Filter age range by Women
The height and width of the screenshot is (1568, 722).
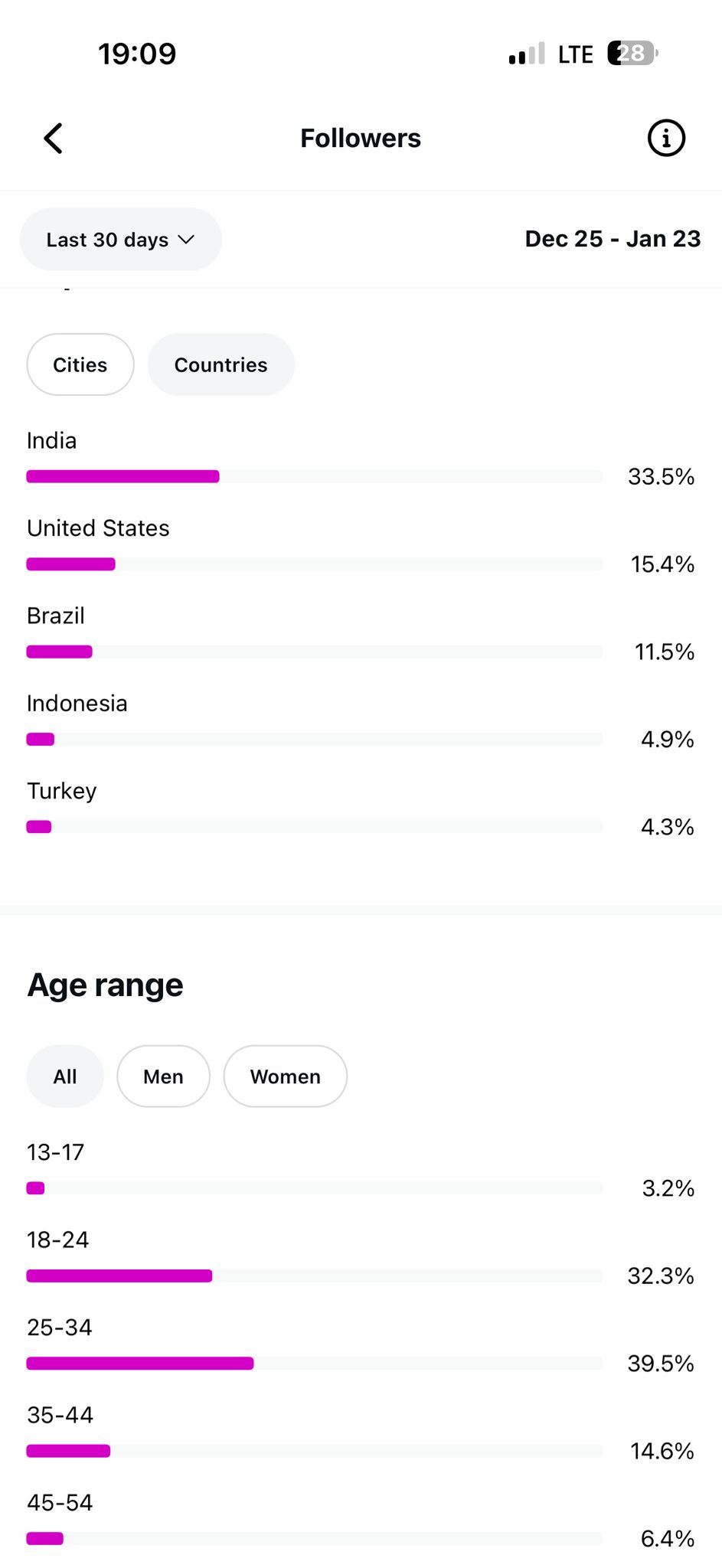(x=285, y=1076)
